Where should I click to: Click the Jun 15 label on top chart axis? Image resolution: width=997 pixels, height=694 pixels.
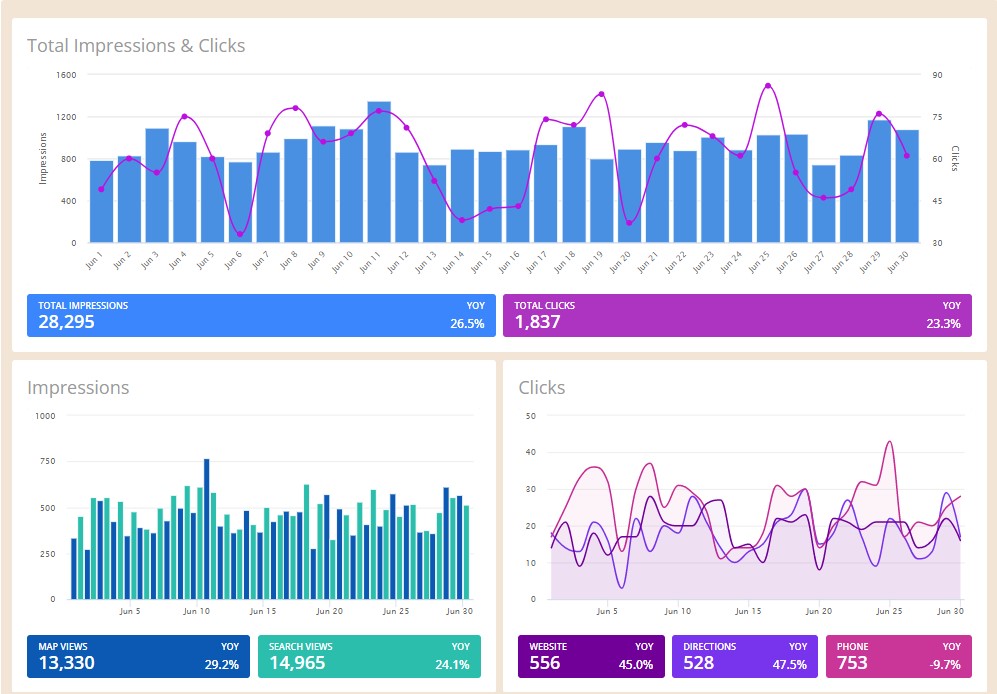[486, 259]
